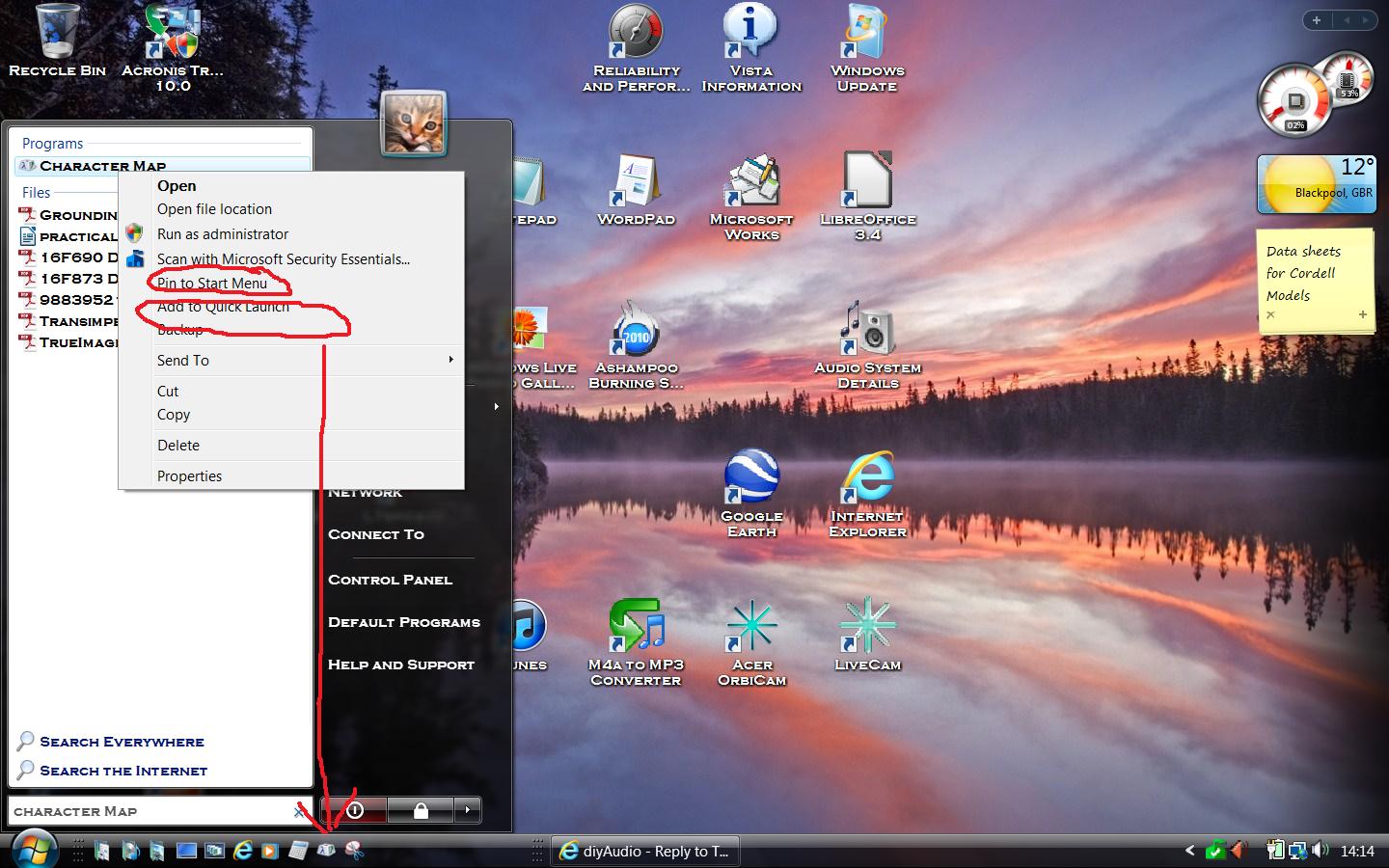Click the Blackpool weather gadget
This screenshot has width=1389, height=868.
[1316, 184]
